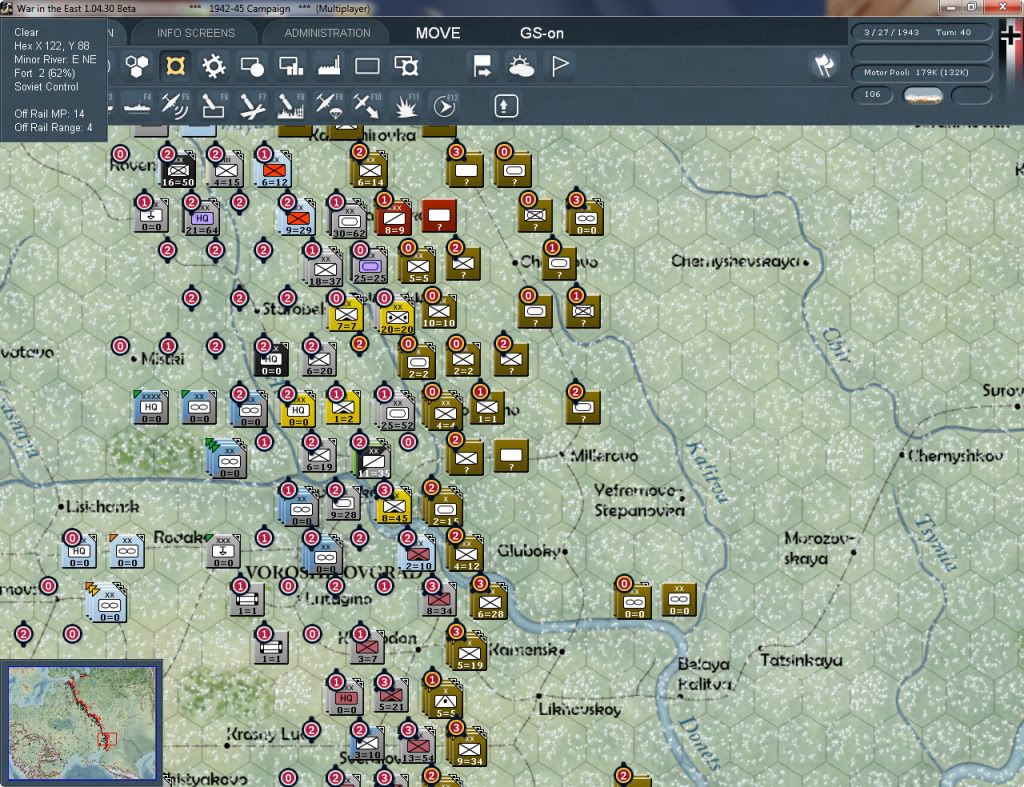Click the weather indicator pill beside 106
The height and width of the screenshot is (787, 1024).
tap(922, 95)
